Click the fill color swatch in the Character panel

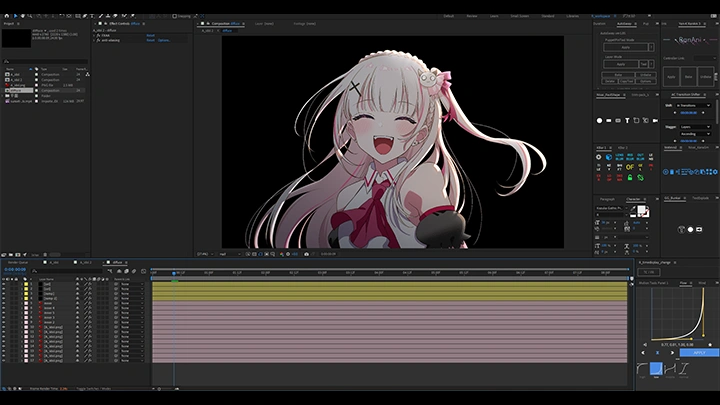click(641, 209)
